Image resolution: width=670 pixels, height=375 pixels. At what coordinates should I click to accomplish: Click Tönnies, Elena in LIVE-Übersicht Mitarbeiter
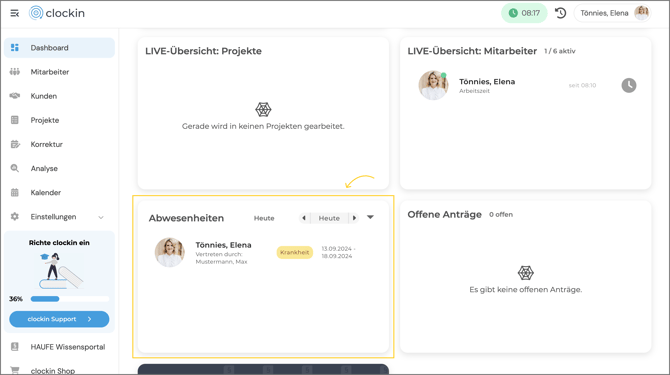(x=487, y=82)
